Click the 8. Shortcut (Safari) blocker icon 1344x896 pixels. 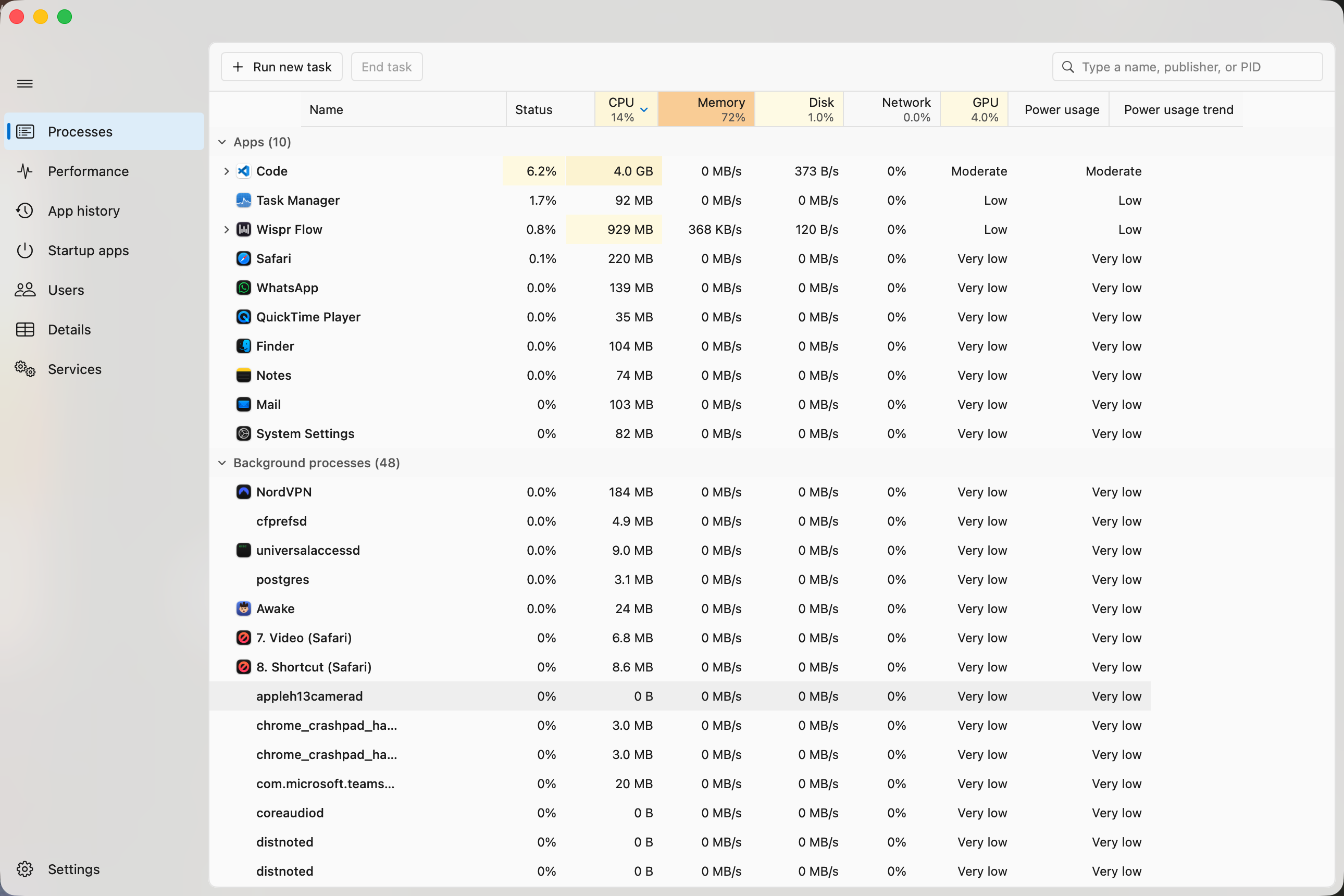pos(243,666)
